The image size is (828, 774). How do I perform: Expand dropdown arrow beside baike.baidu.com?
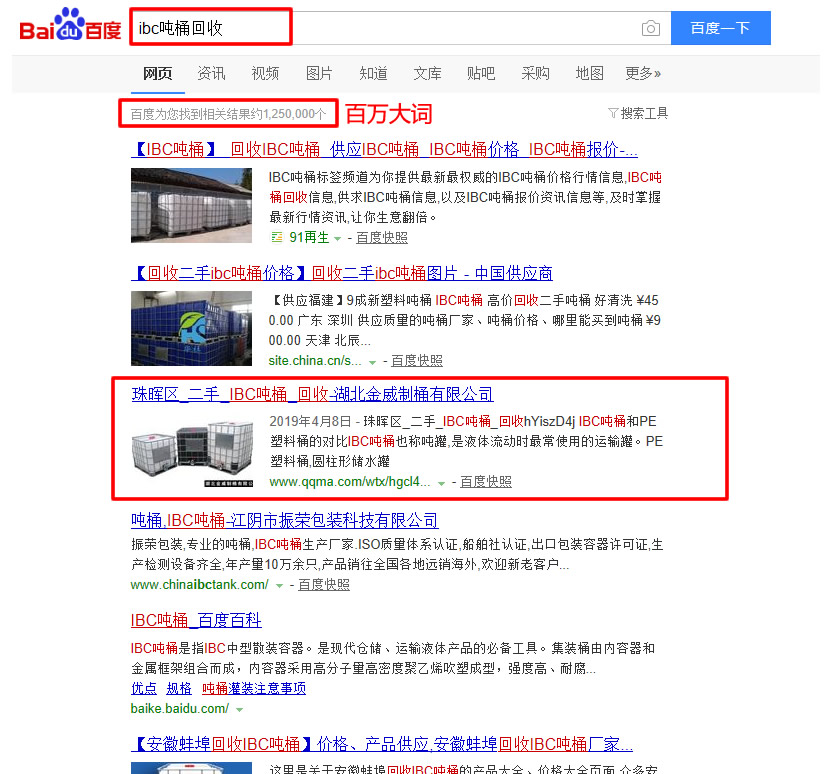240,710
